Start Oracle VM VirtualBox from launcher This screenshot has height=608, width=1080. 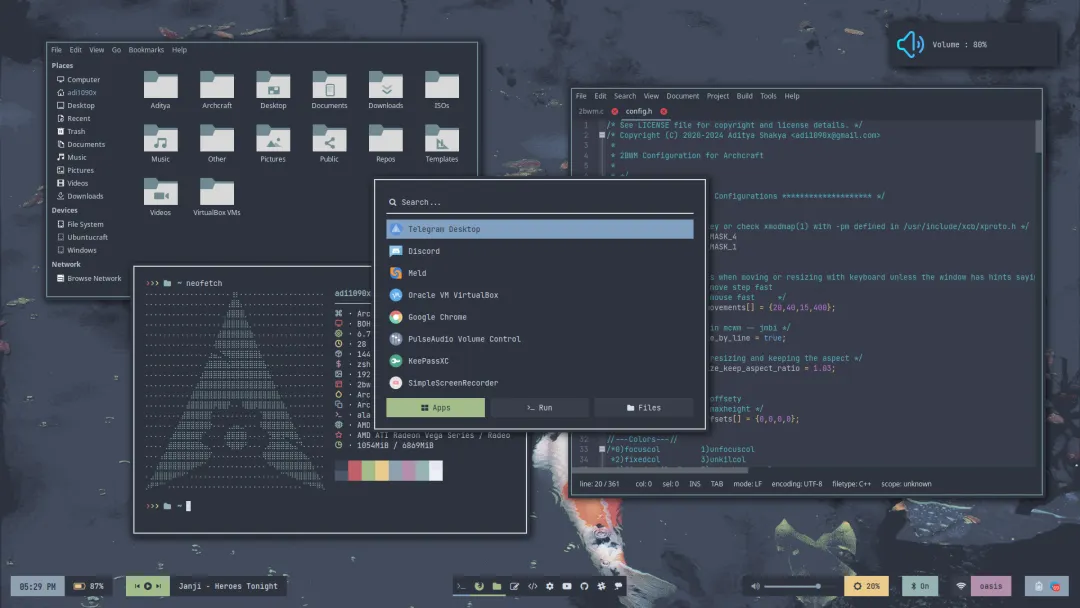click(539, 295)
